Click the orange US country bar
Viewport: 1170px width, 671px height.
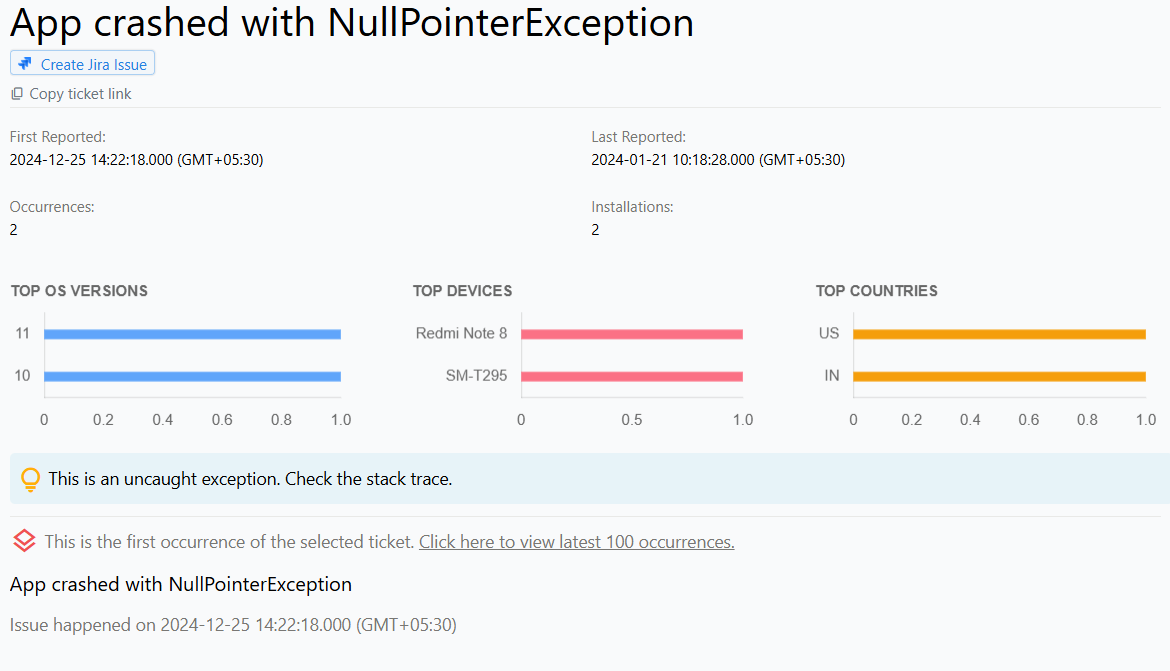coord(998,334)
